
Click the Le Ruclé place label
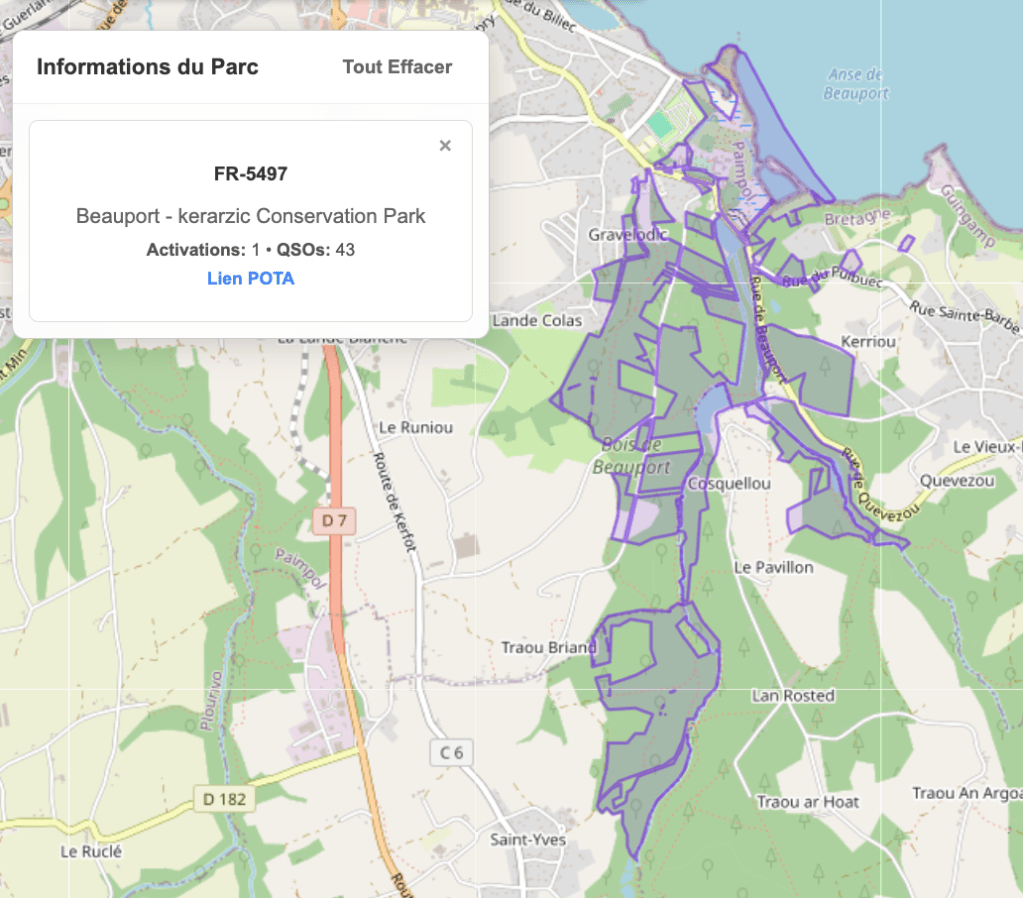pos(91,852)
